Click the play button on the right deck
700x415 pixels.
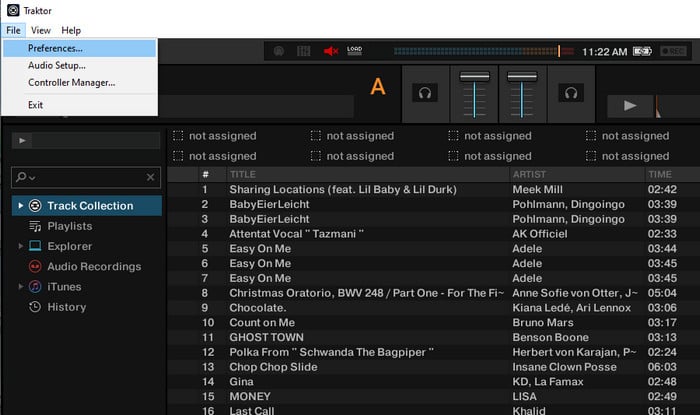[630, 106]
